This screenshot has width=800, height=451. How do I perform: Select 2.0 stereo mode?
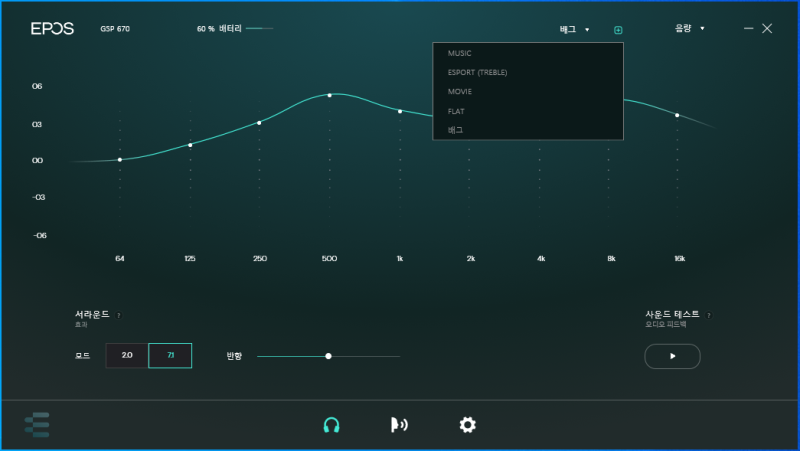click(x=127, y=356)
